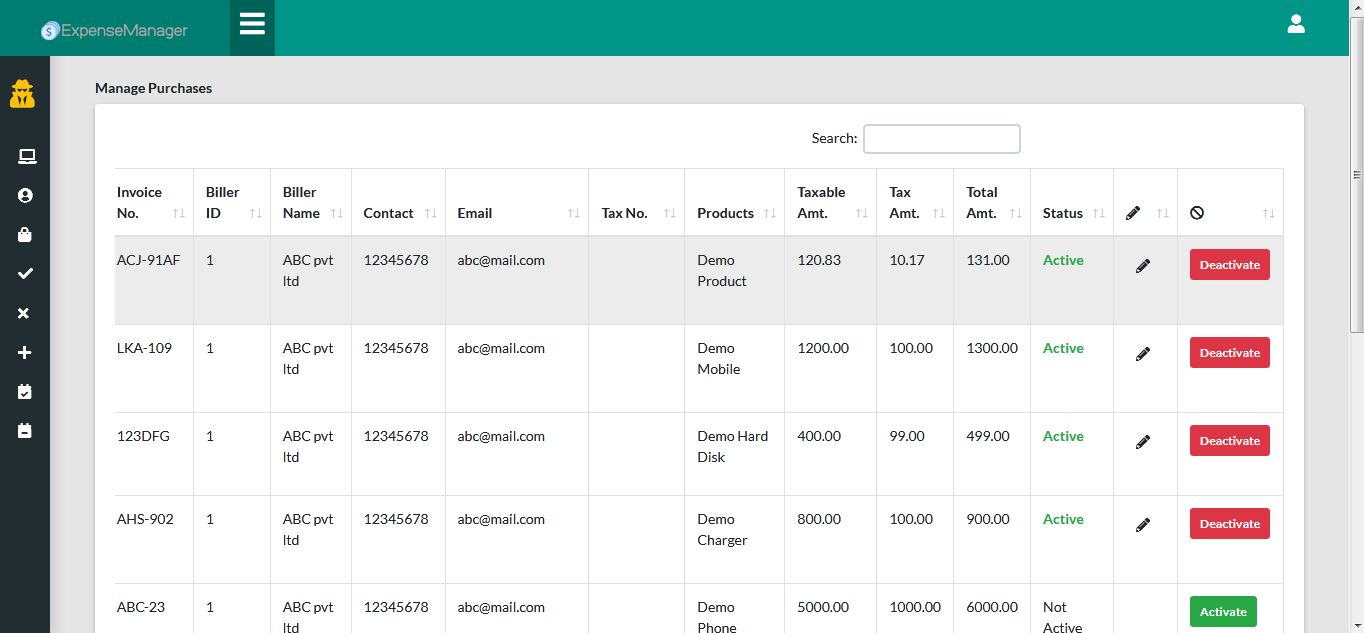Click the deactivate ban icon column header
This screenshot has width=1364, height=633.
[1197, 212]
